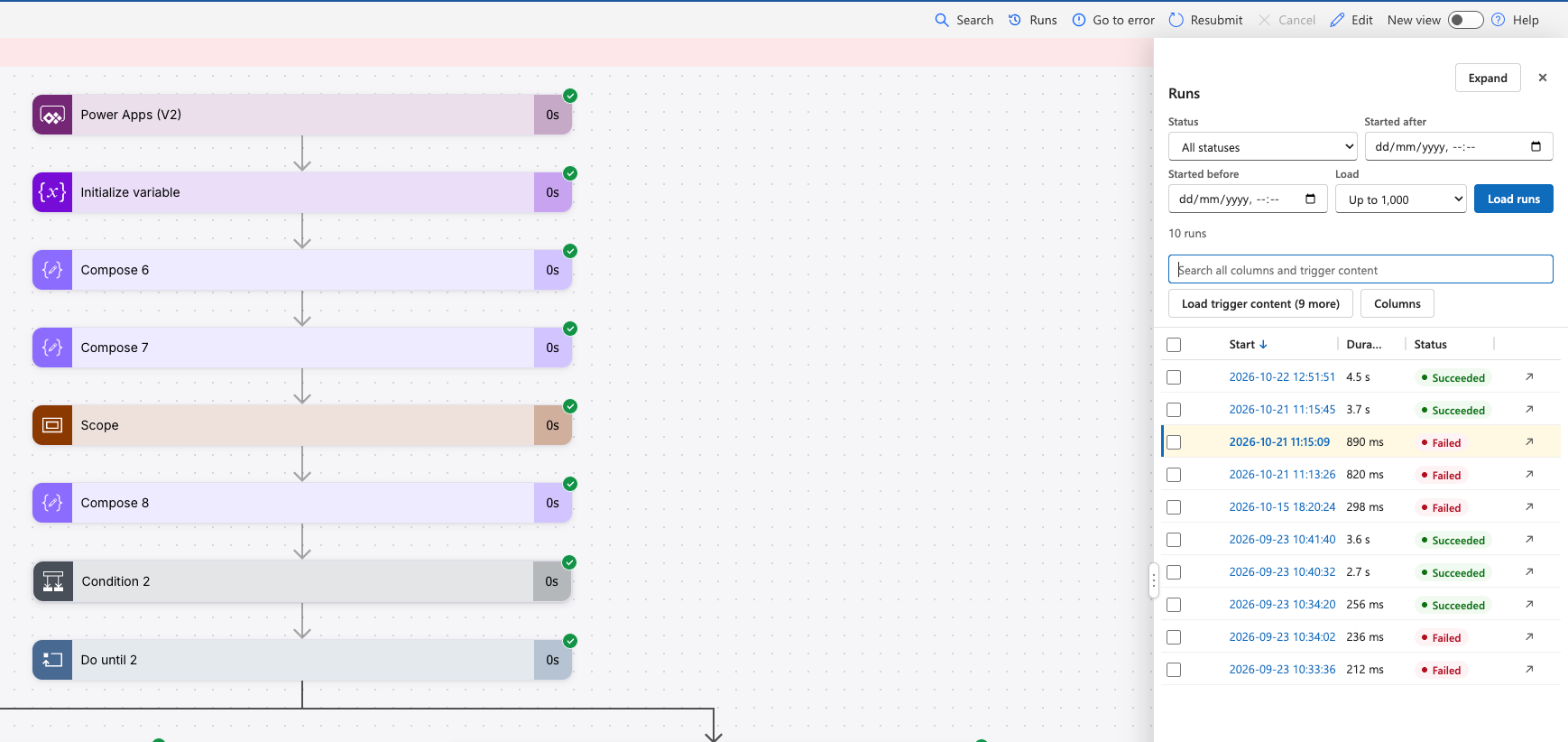Click the Do until 2 loop icon

click(52, 660)
